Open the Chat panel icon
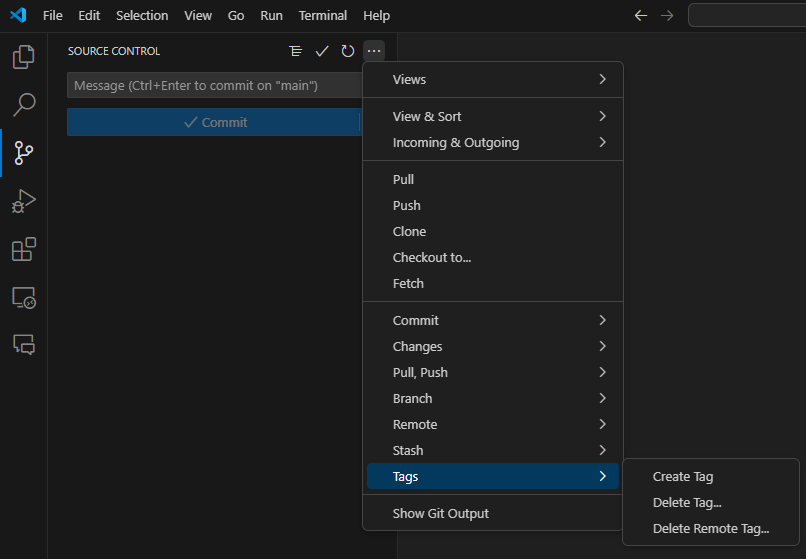The width and height of the screenshot is (806, 559). pyautogui.click(x=23, y=344)
